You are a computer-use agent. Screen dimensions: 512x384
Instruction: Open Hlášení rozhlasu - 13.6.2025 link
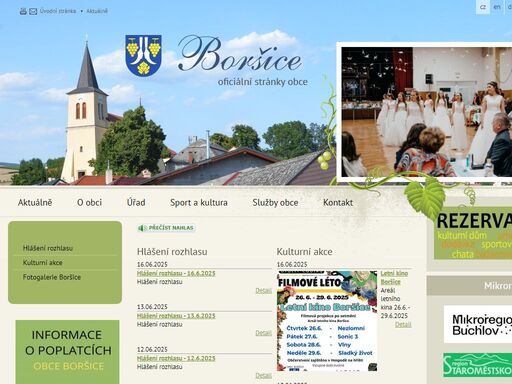coord(176,316)
